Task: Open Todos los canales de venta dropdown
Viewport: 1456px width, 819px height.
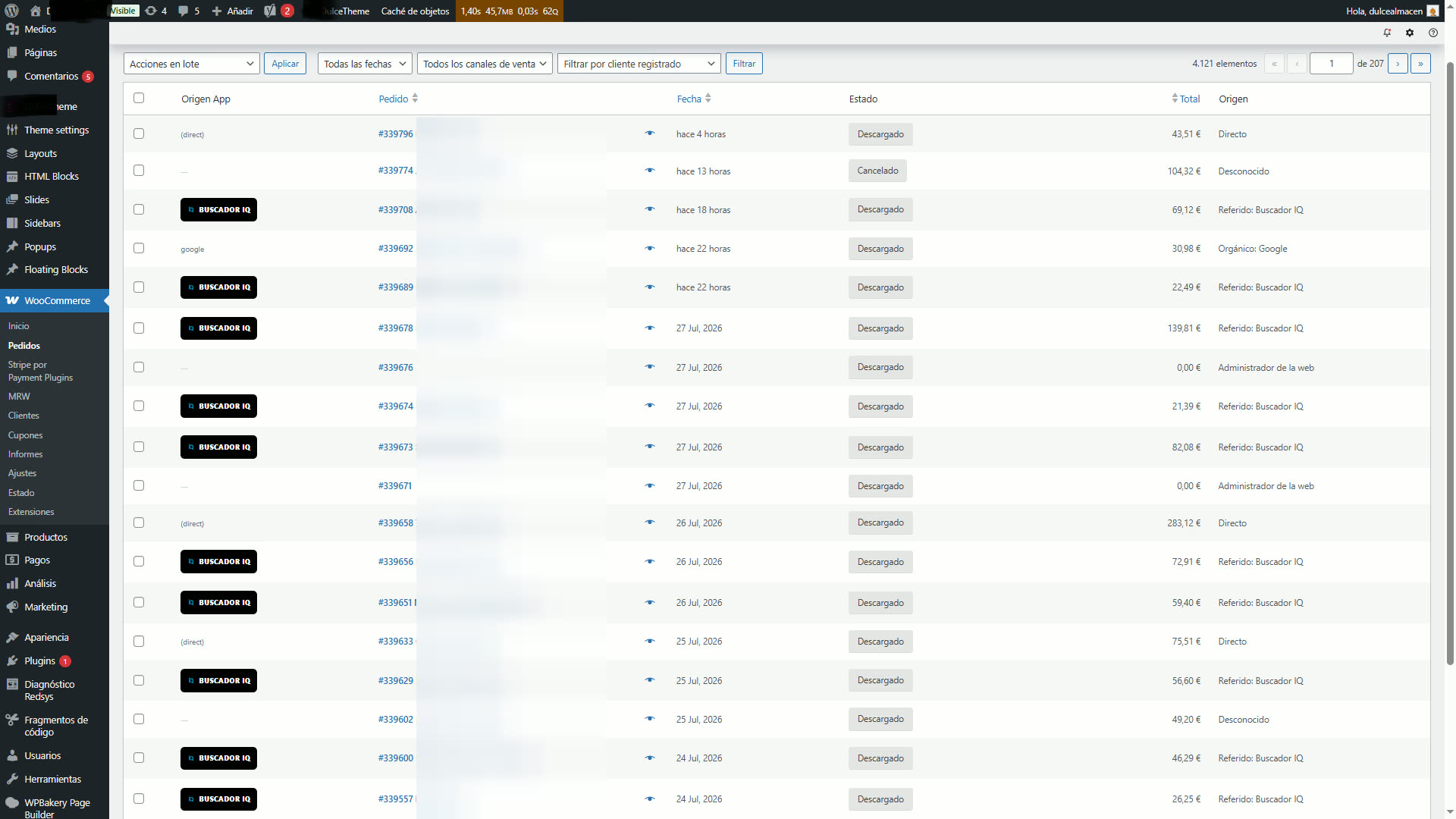Action: (485, 64)
